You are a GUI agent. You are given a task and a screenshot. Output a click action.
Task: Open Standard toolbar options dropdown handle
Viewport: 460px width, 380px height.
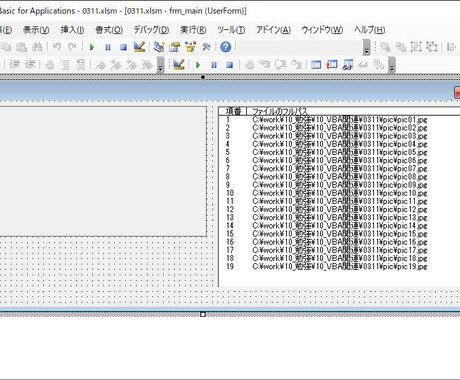(367, 47)
